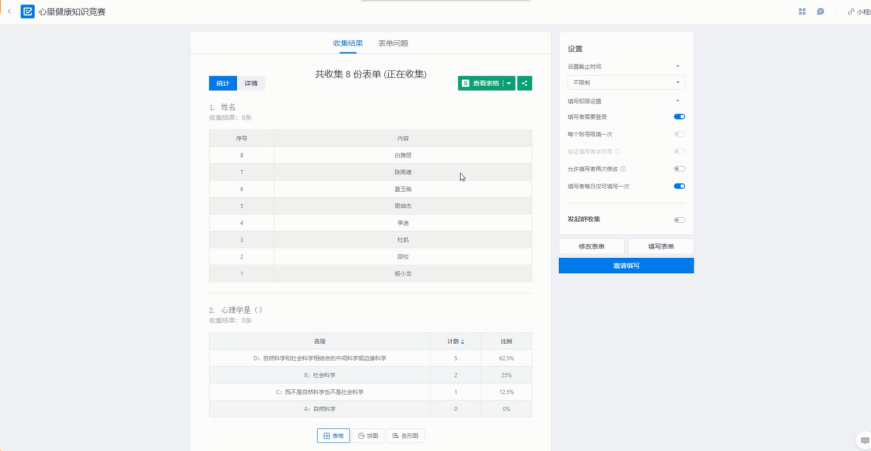Viewport: 871px width, 451px height.
Task: Click the name cell in row 1
Action: [x=403, y=273]
